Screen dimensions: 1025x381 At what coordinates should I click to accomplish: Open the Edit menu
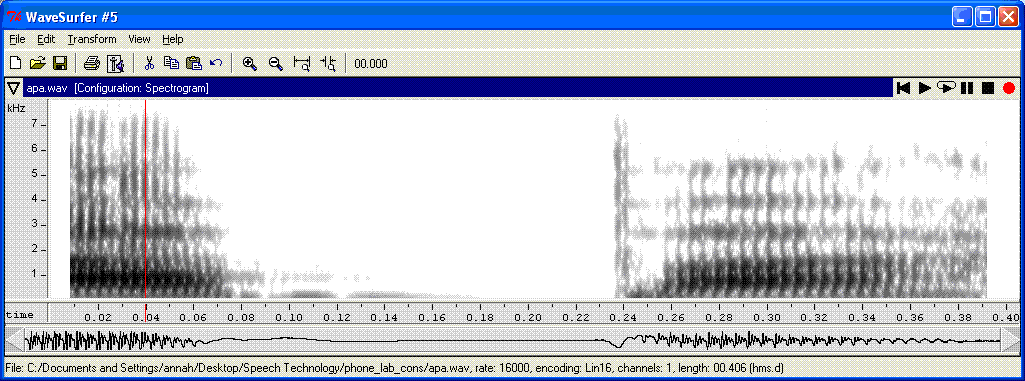tap(46, 39)
